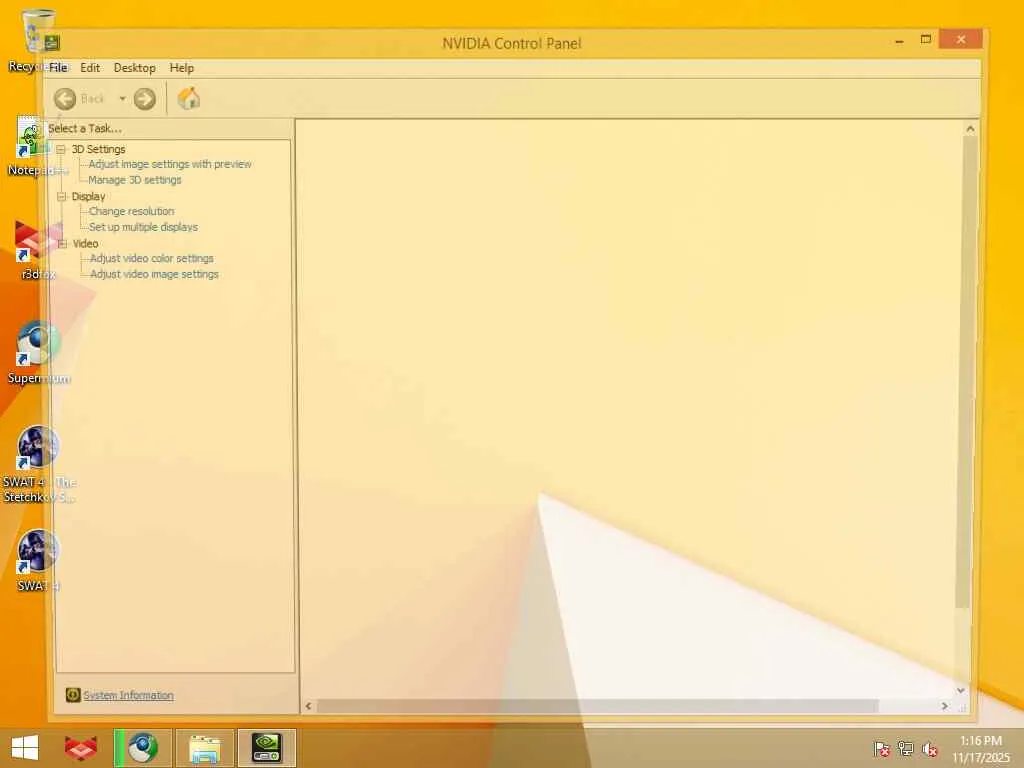Image resolution: width=1024 pixels, height=768 pixels.
Task: Open Manage 3D settings
Action: [135, 180]
